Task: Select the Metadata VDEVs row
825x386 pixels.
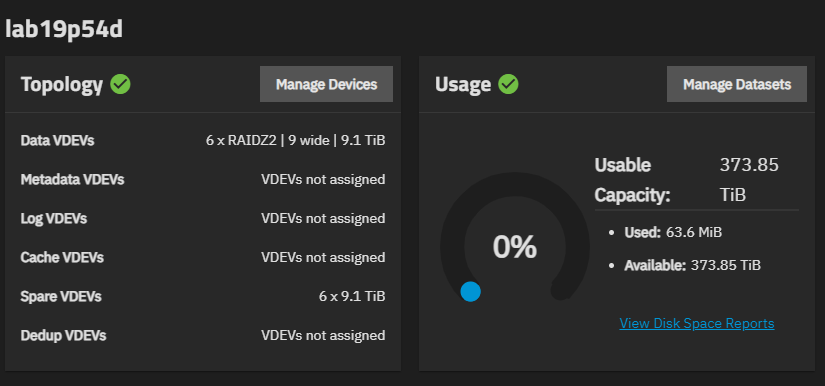Action: click(203, 179)
